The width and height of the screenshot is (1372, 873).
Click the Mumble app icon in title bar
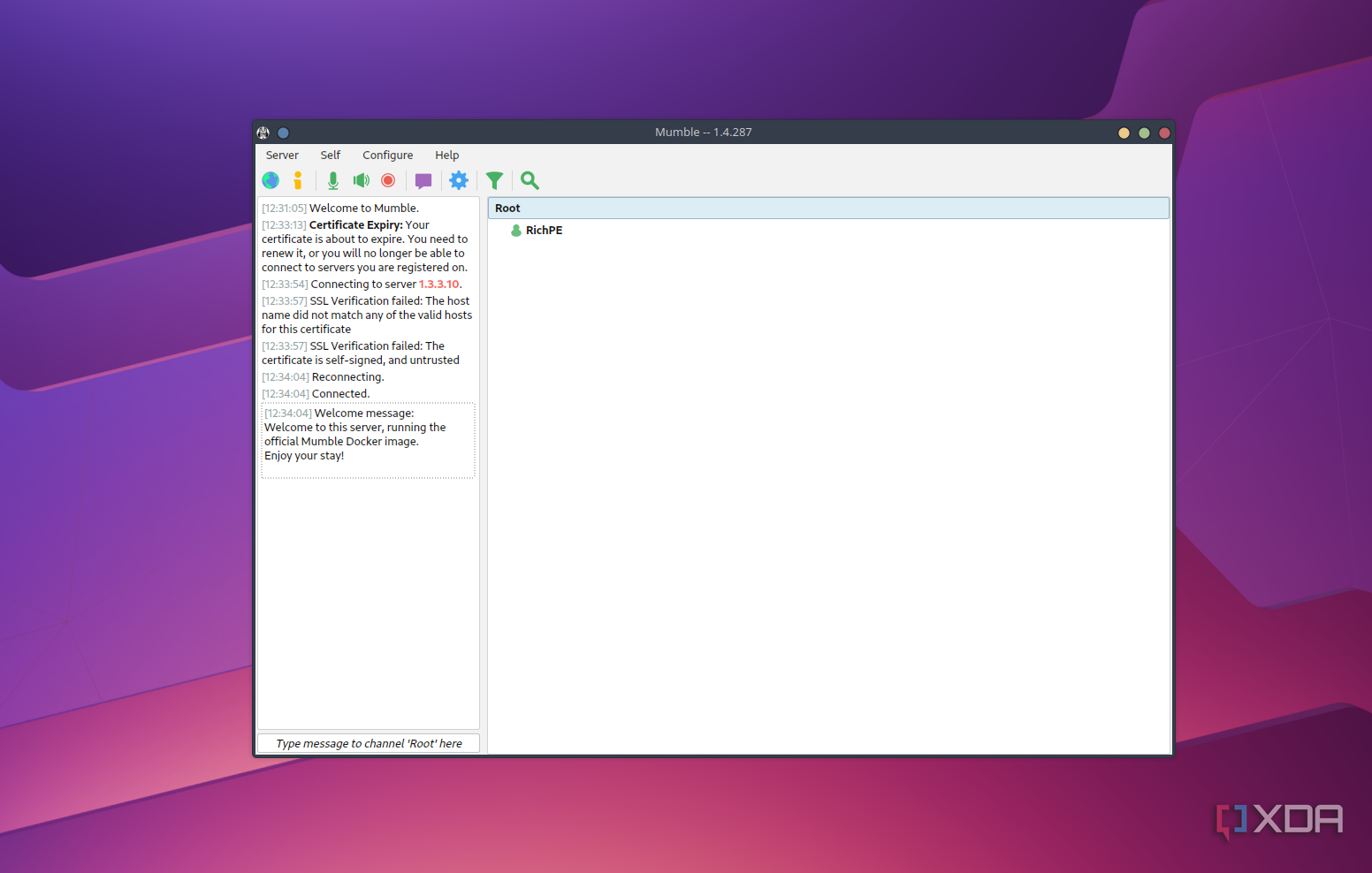(263, 133)
